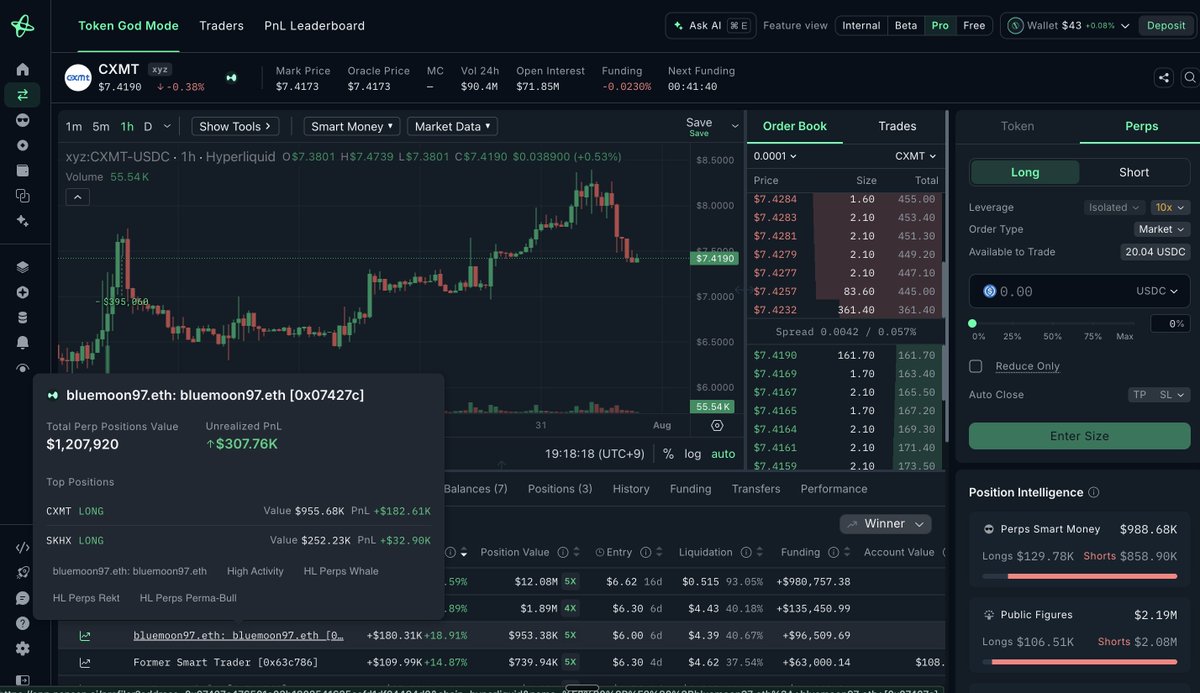Open the Performance tab

(x=834, y=489)
